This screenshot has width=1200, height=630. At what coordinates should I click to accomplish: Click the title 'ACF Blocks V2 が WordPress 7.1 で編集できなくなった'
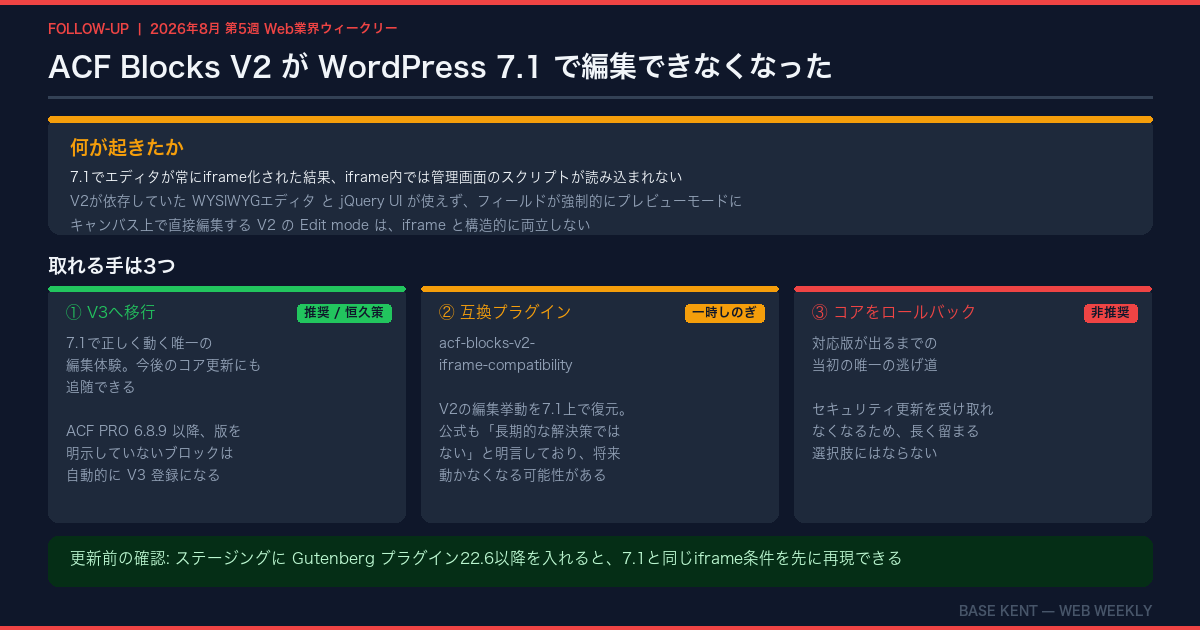(x=440, y=67)
